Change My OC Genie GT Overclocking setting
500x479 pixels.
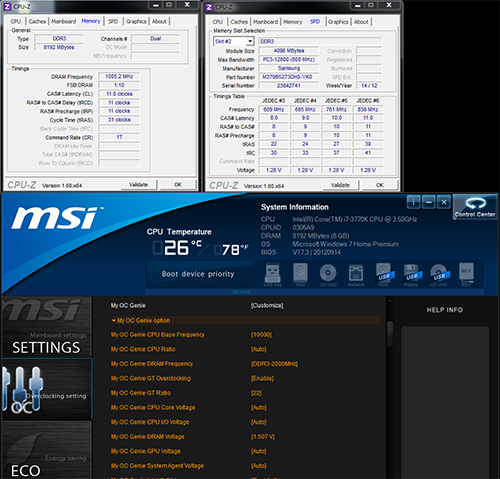(262, 378)
